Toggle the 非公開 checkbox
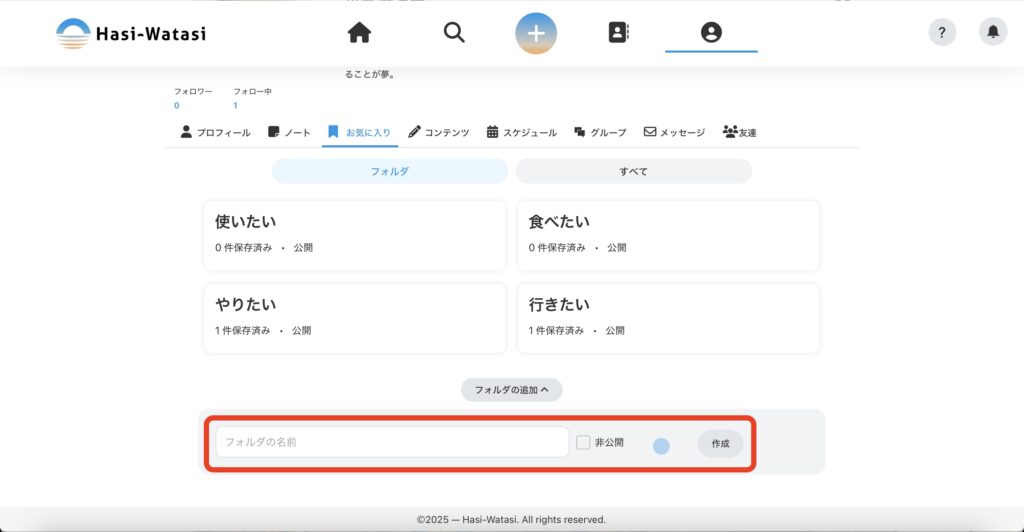 (584, 442)
